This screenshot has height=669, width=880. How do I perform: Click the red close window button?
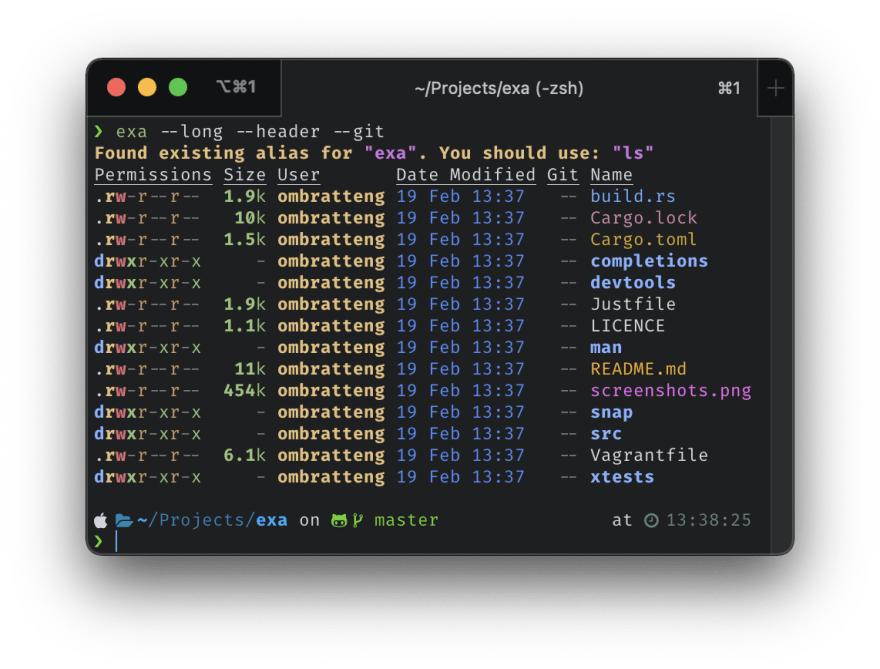[116, 88]
